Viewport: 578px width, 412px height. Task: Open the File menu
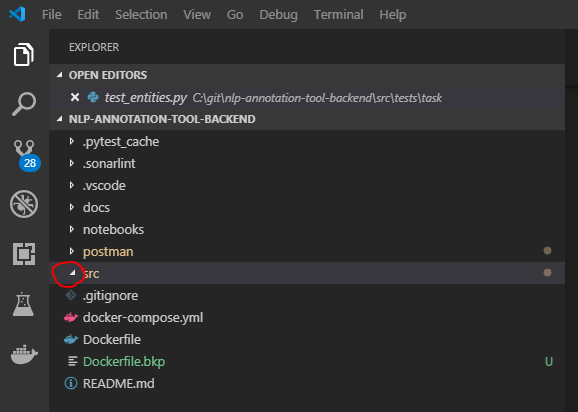[52, 15]
